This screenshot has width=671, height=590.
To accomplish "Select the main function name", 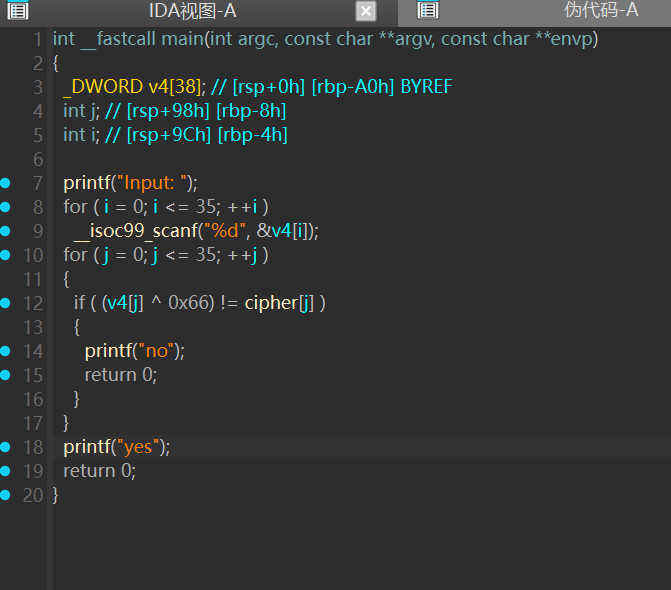I will (183, 39).
